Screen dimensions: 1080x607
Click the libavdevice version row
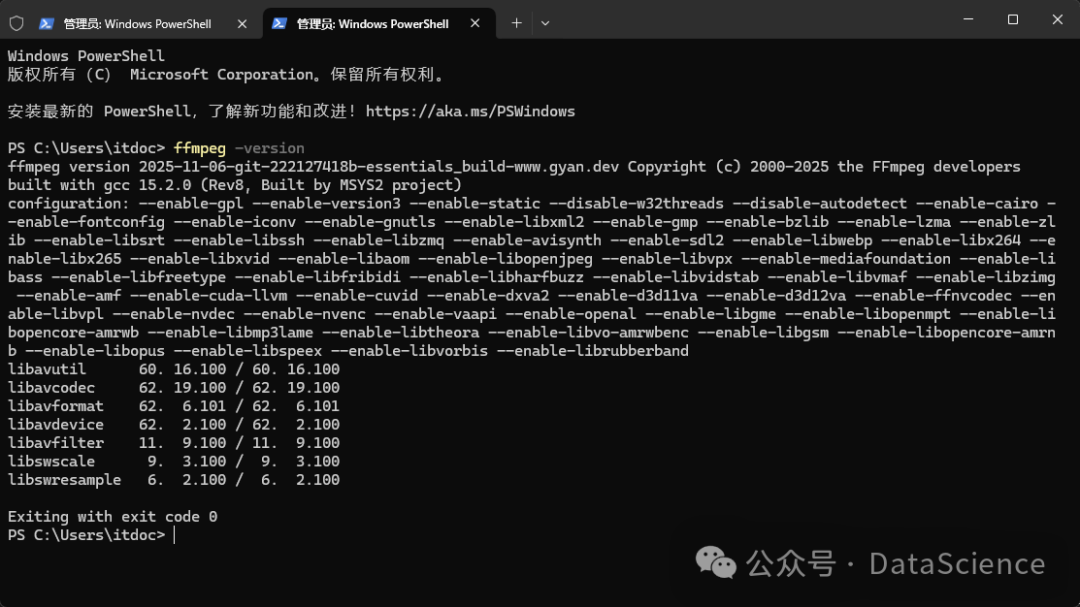click(174, 424)
